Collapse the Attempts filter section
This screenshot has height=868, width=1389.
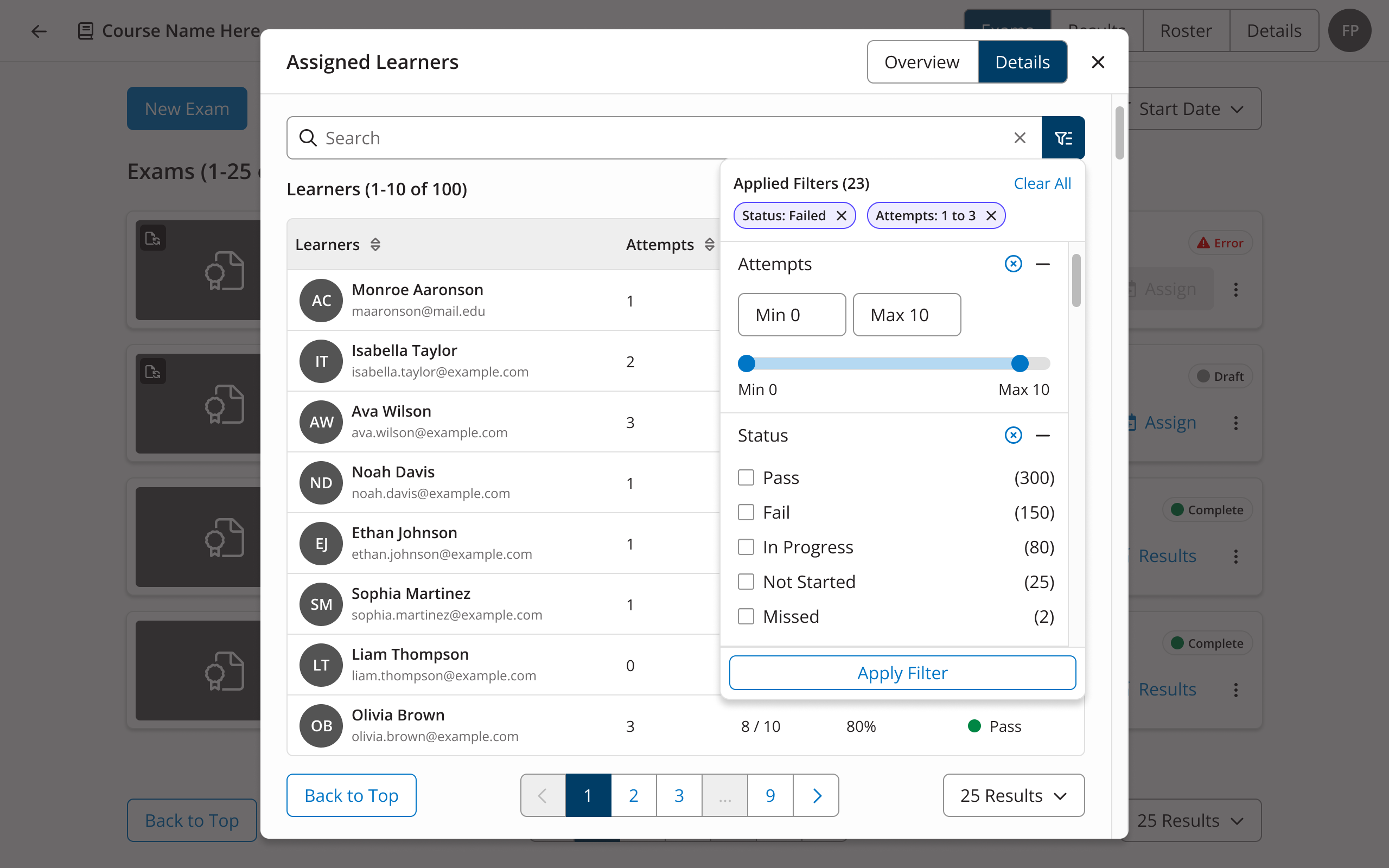pos(1043,264)
